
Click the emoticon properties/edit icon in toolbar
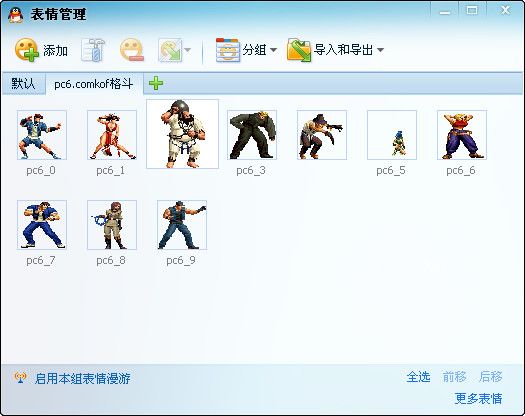click(x=93, y=50)
